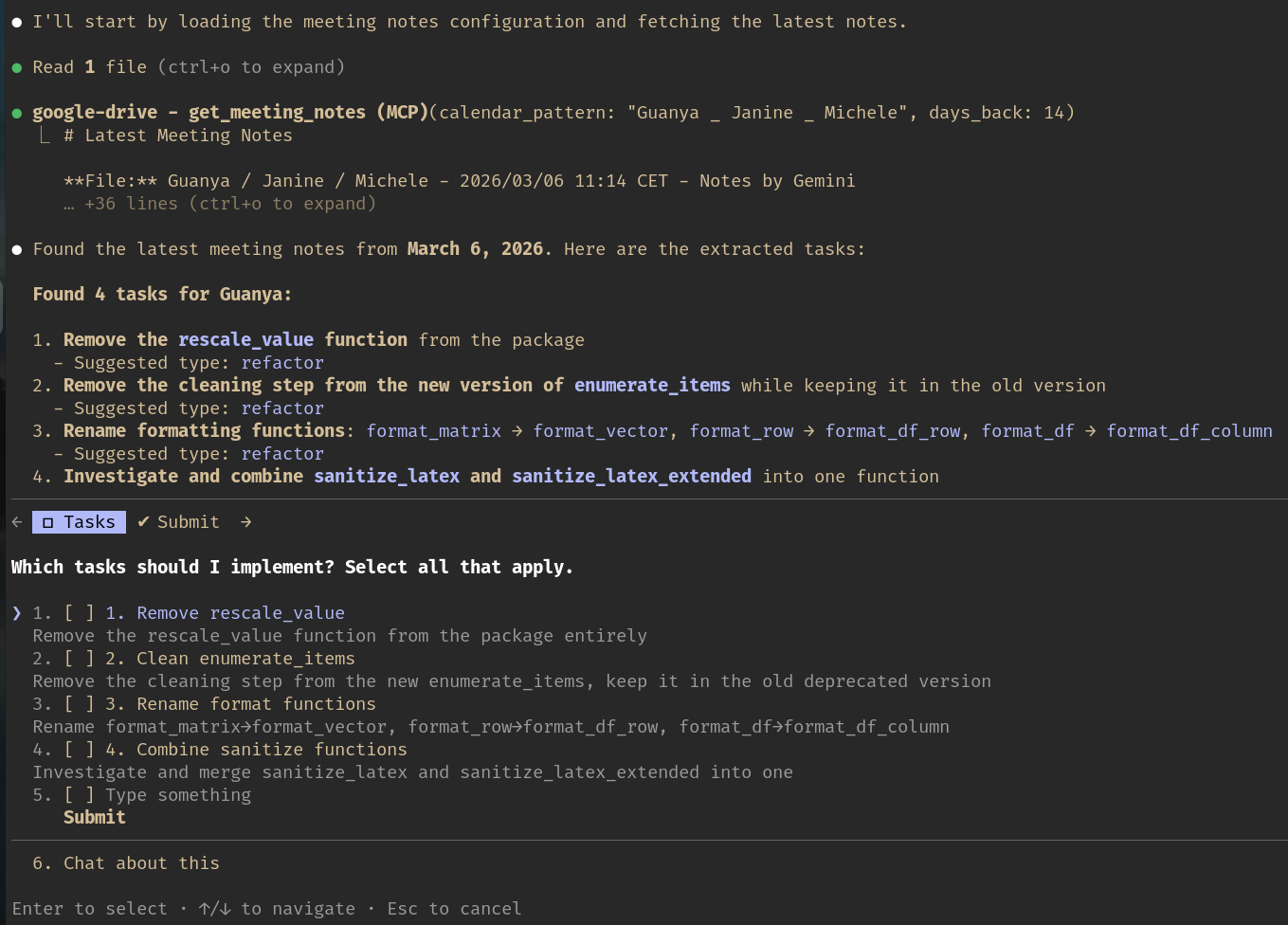Enable the Rename format functions checkbox
Screen dimensions: 1288x925
[80, 704]
